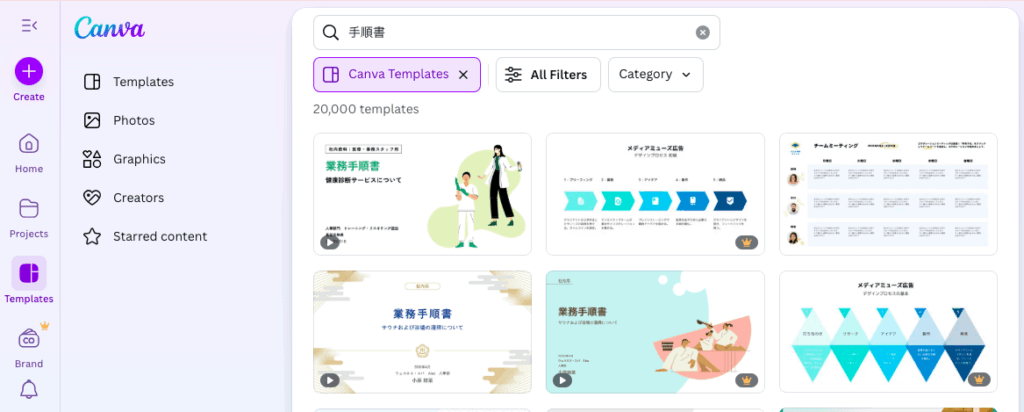
Task: Go to Graphics in the left menu
Action: point(139,159)
